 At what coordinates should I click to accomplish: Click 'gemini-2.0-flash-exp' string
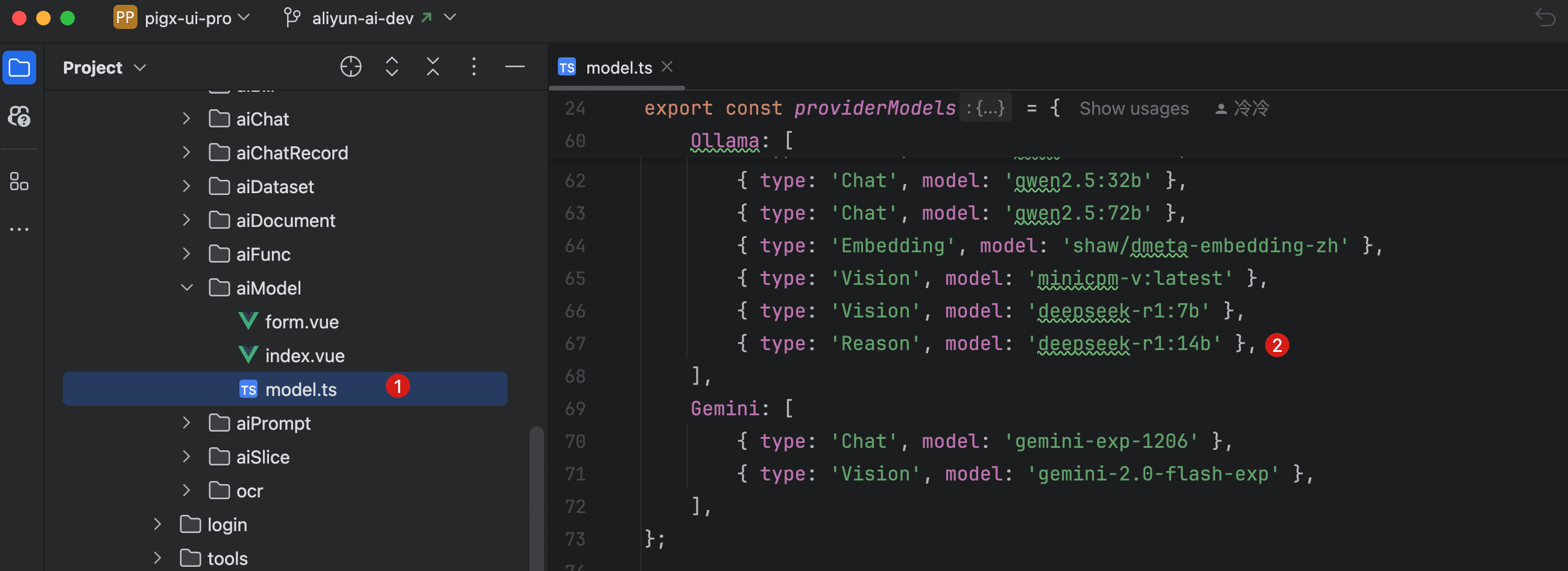click(x=1153, y=473)
